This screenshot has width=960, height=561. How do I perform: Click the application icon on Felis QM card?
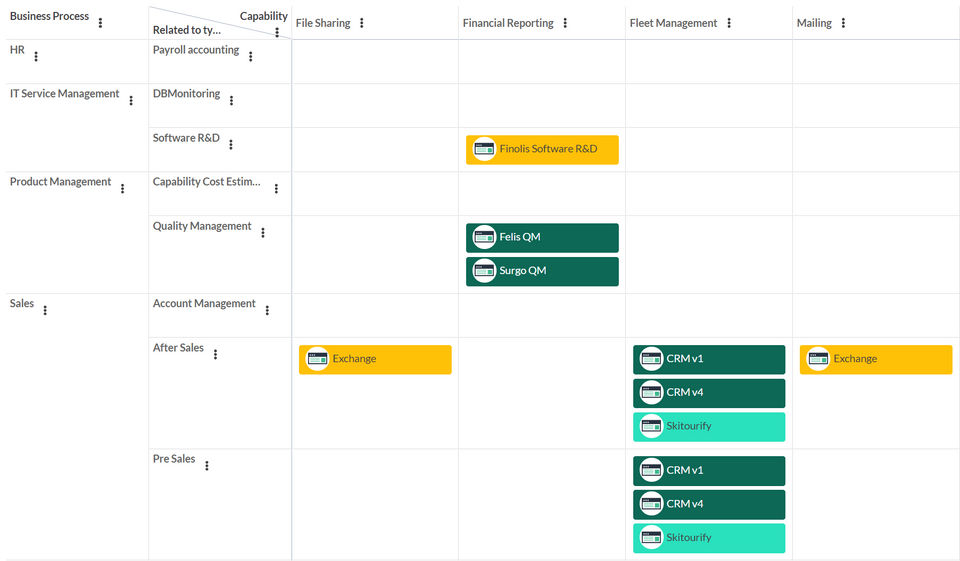484,237
